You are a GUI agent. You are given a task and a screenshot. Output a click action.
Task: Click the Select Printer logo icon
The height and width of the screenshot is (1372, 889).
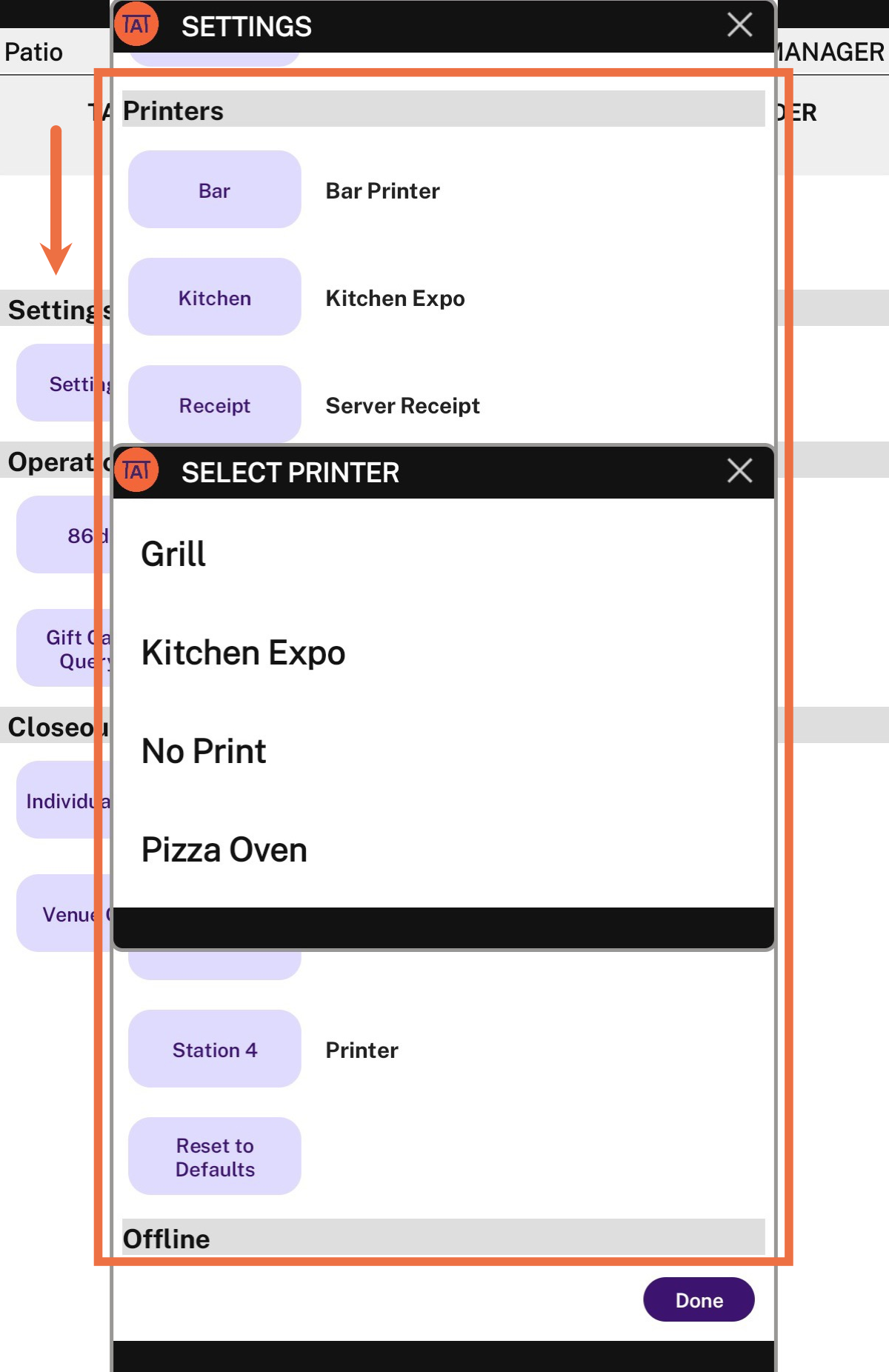tap(137, 470)
